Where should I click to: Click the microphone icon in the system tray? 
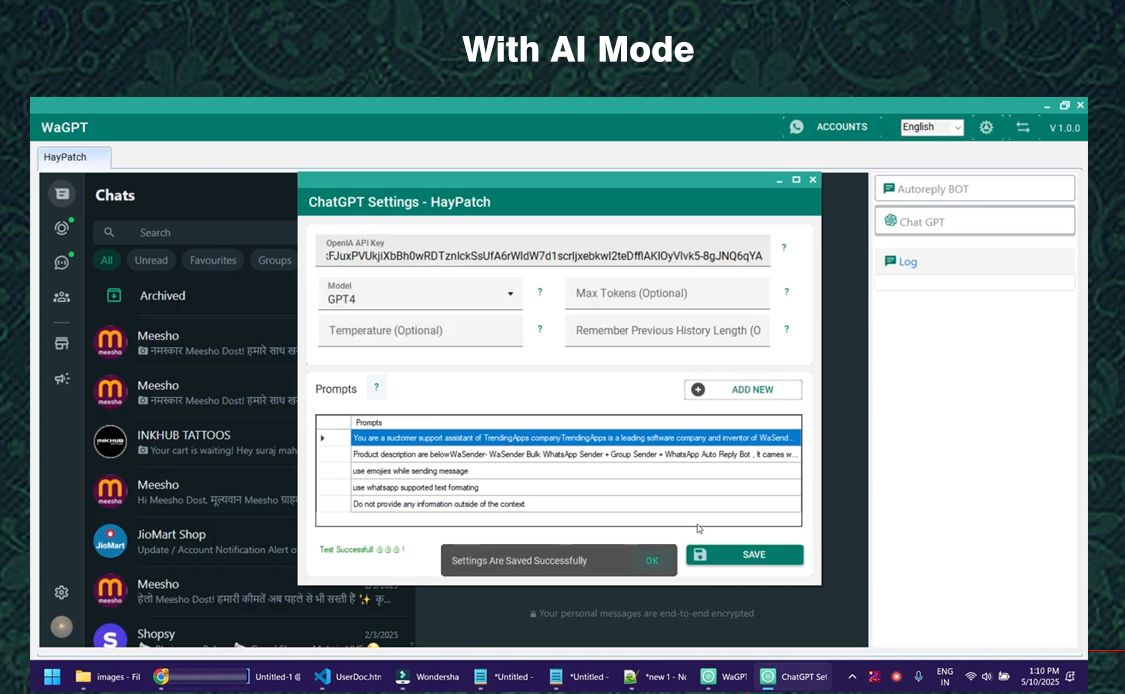(918, 677)
